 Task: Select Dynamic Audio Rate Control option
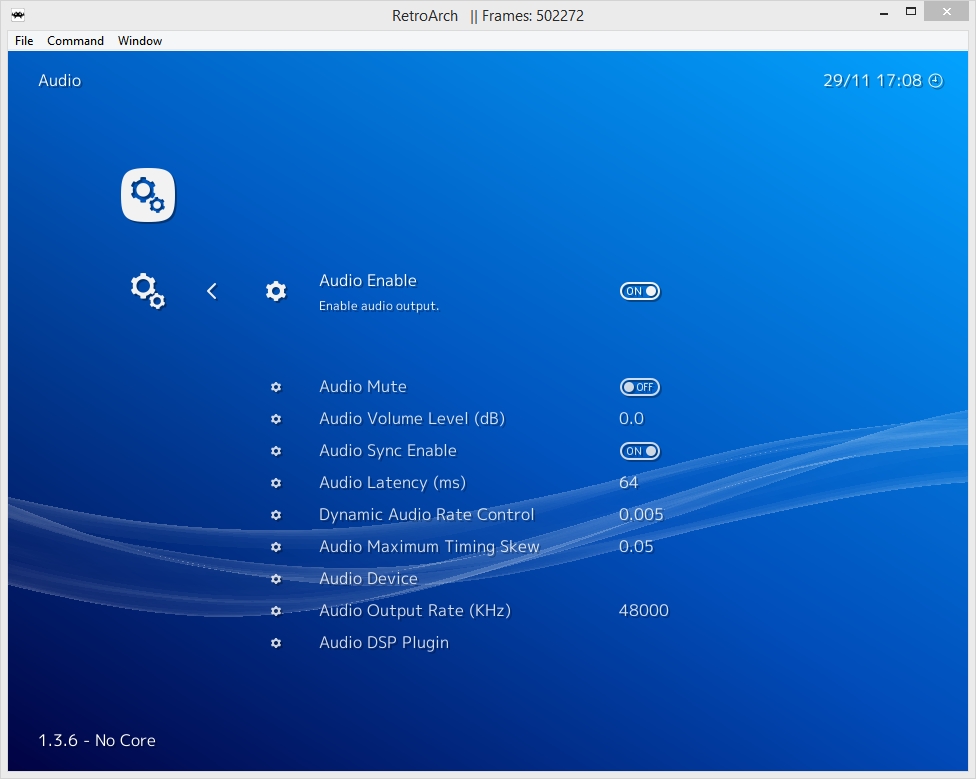click(427, 515)
